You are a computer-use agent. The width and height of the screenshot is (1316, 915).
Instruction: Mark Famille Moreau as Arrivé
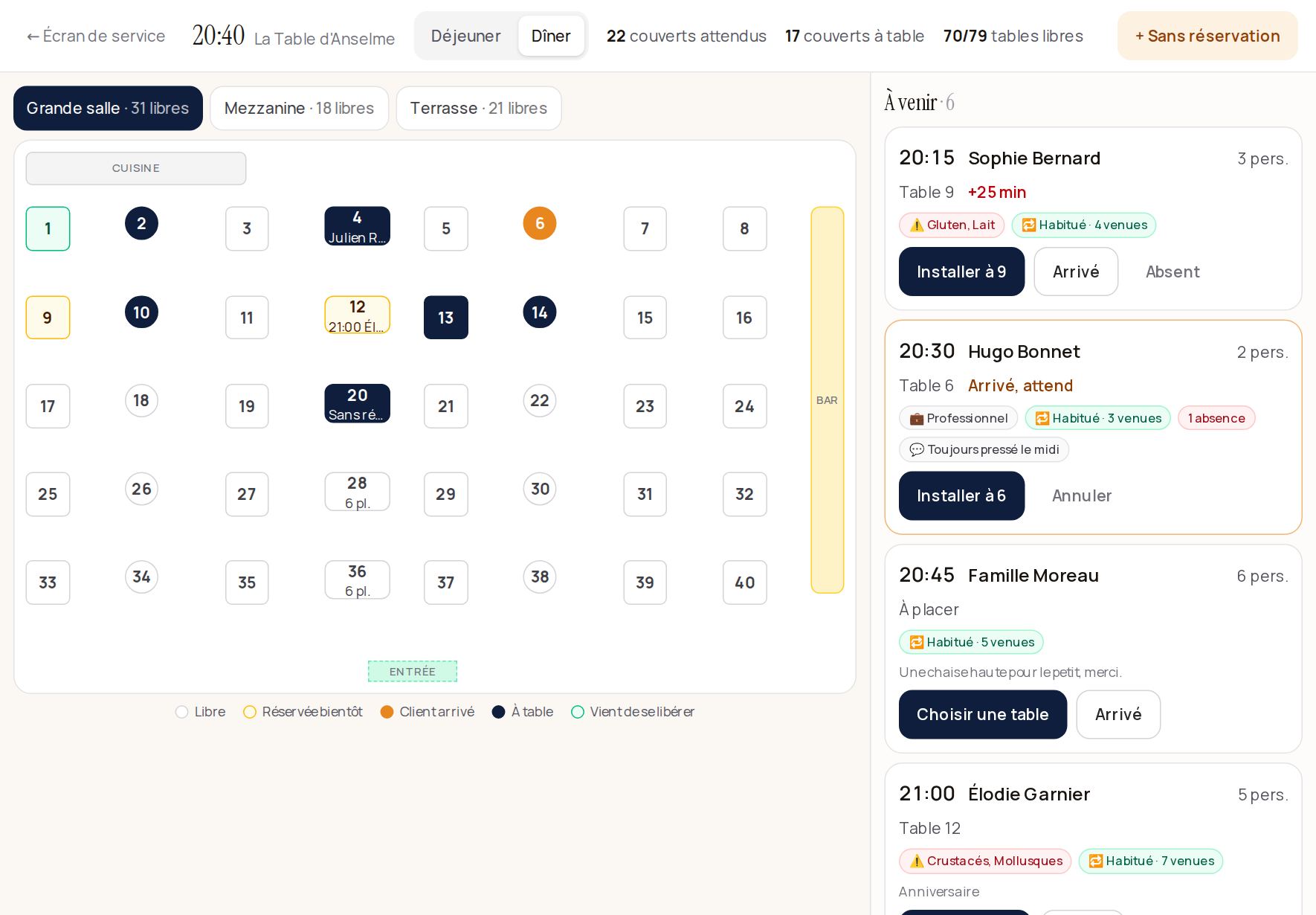pyautogui.click(x=1118, y=714)
